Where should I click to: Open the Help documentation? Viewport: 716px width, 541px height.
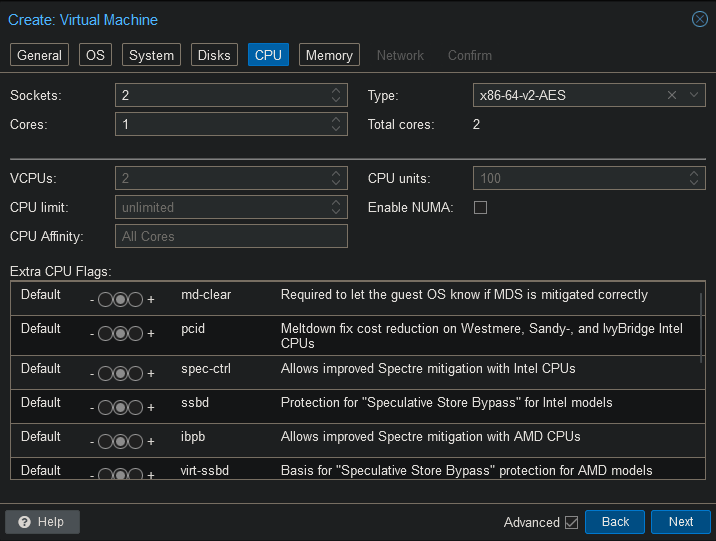pyautogui.click(x=42, y=522)
